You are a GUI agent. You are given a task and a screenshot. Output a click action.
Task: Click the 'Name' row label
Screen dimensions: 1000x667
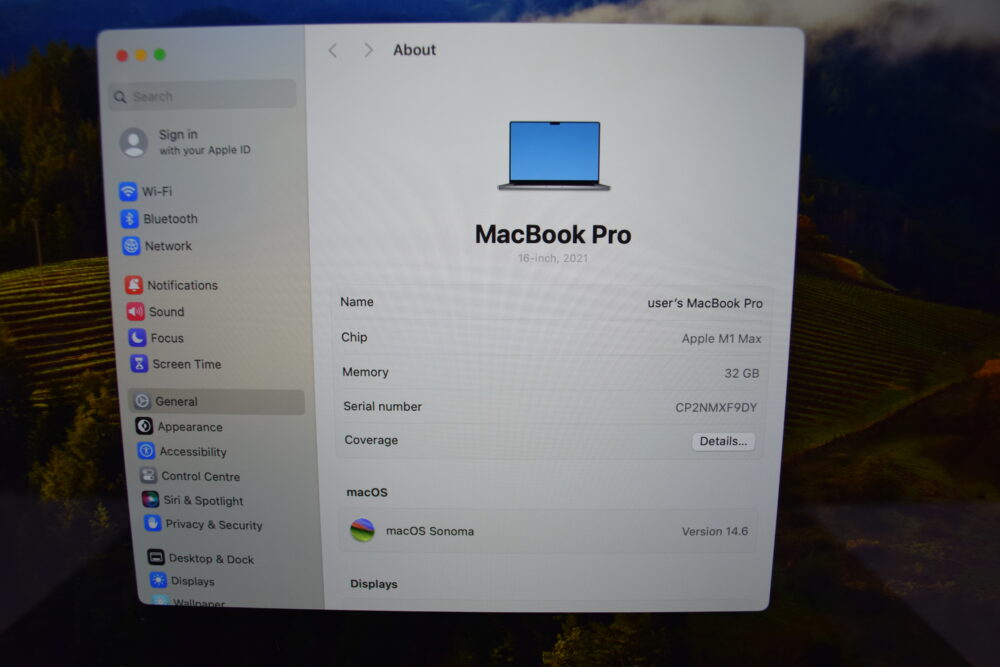point(357,302)
